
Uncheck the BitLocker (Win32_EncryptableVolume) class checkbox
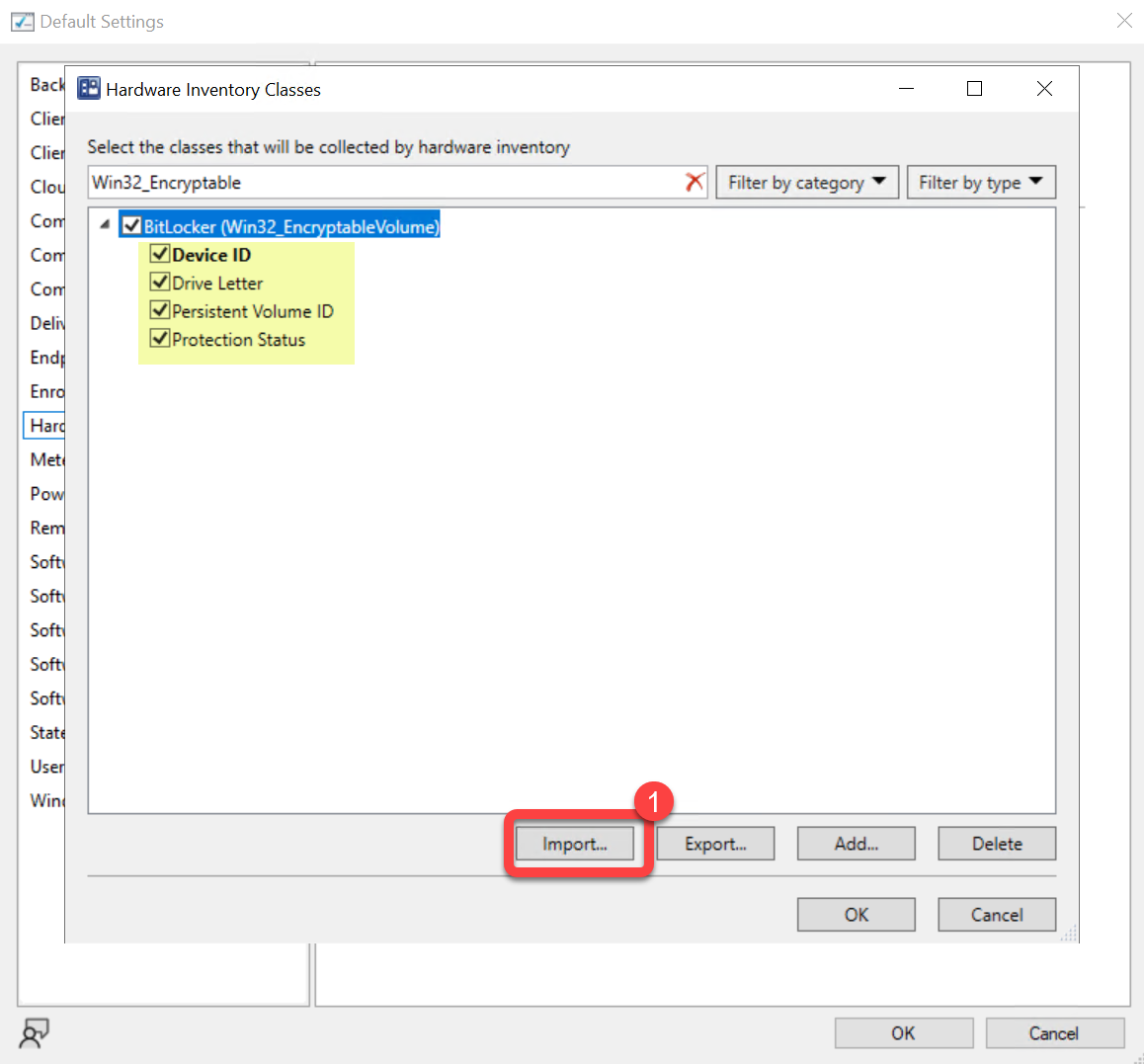point(131,225)
